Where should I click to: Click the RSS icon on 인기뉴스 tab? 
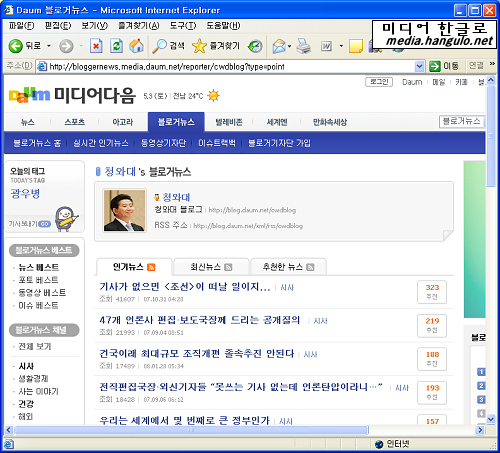pos(151,267)
